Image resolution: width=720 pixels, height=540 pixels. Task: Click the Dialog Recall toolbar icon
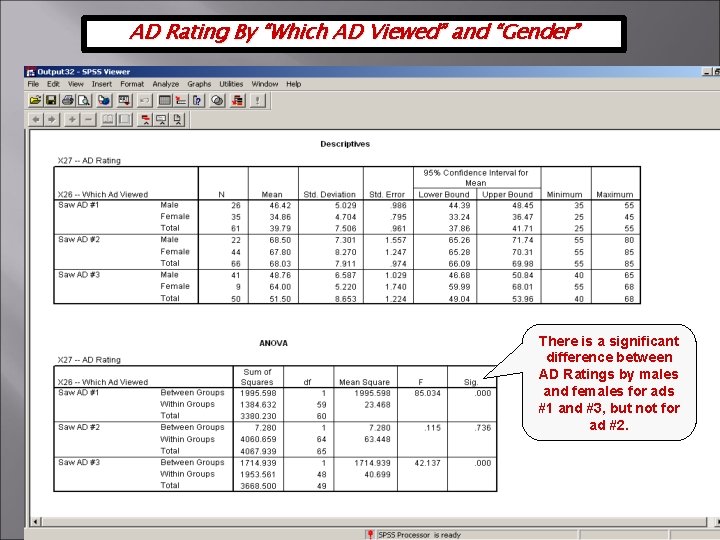click(124, 100)
